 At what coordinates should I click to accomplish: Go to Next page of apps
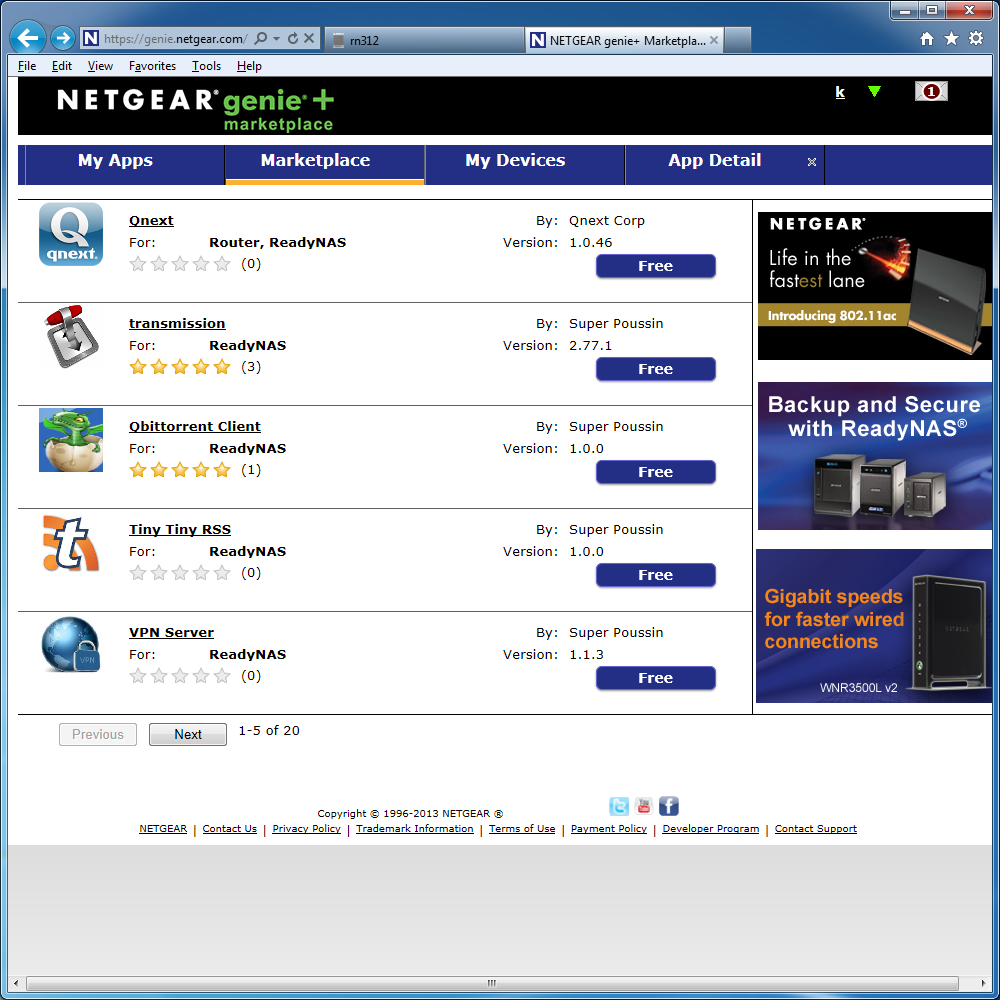[188, 734]
